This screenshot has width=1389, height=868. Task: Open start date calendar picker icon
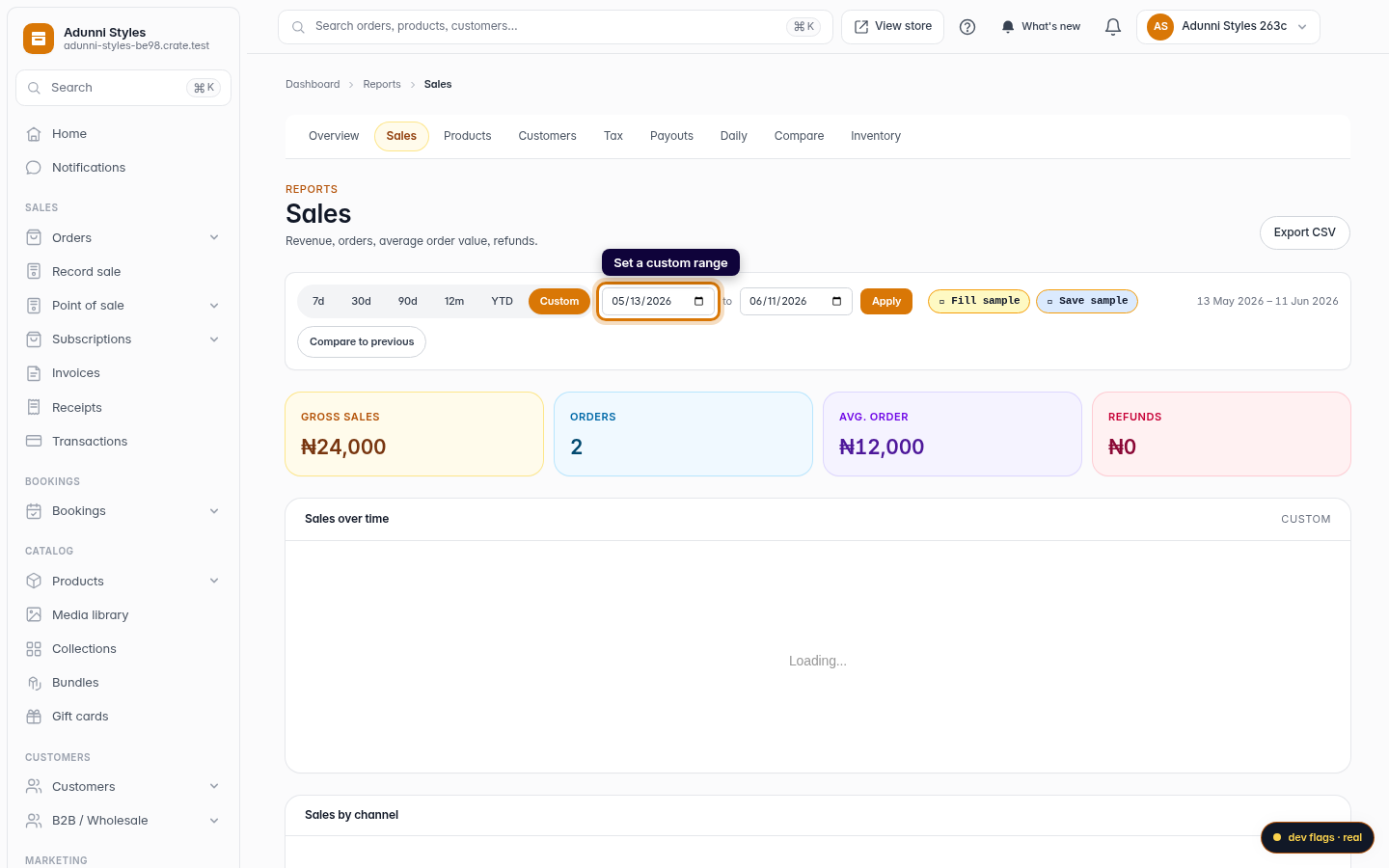tap(699, 302)
